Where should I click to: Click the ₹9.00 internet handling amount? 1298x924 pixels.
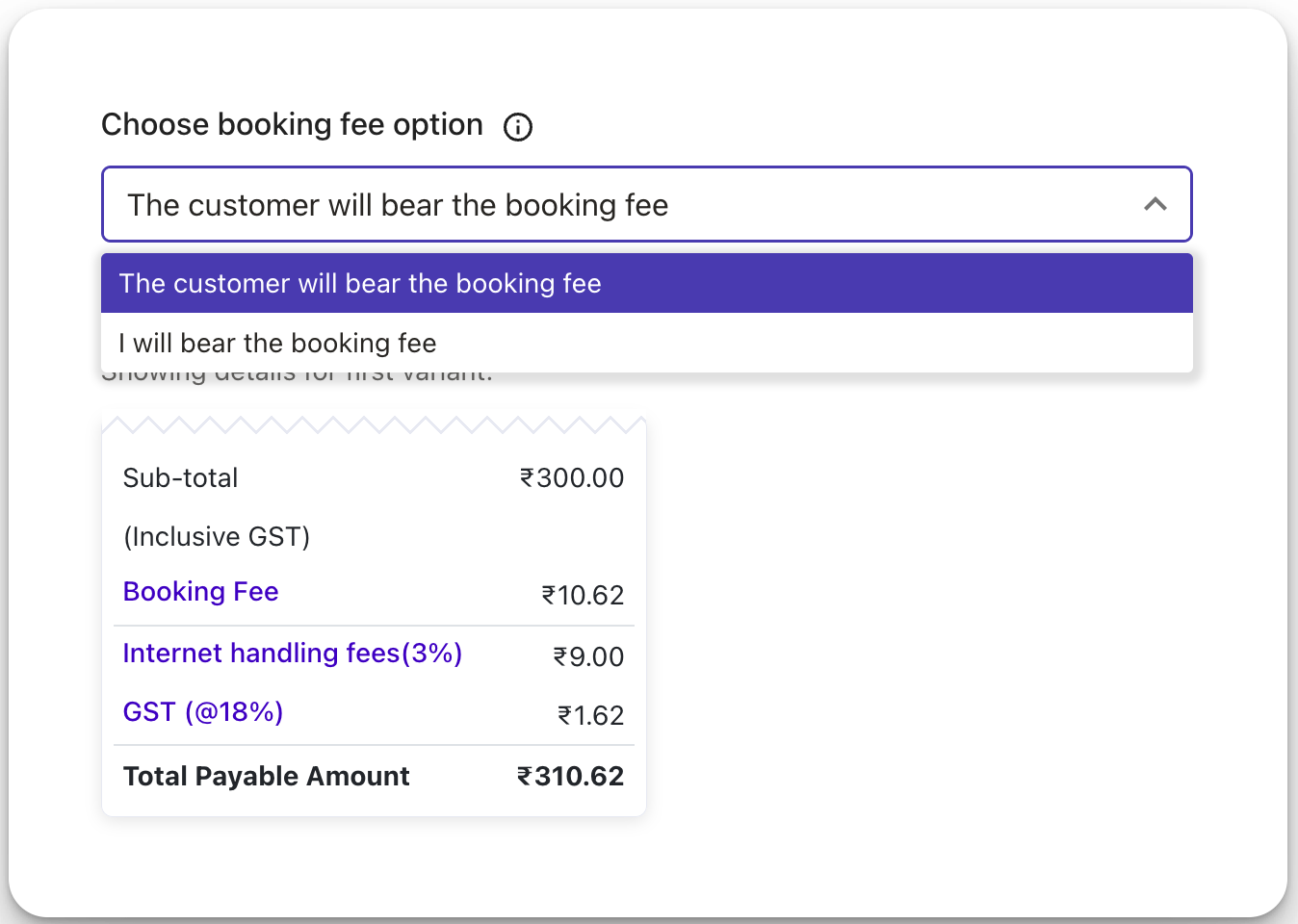pyautogui.click(x=588, y=656)
